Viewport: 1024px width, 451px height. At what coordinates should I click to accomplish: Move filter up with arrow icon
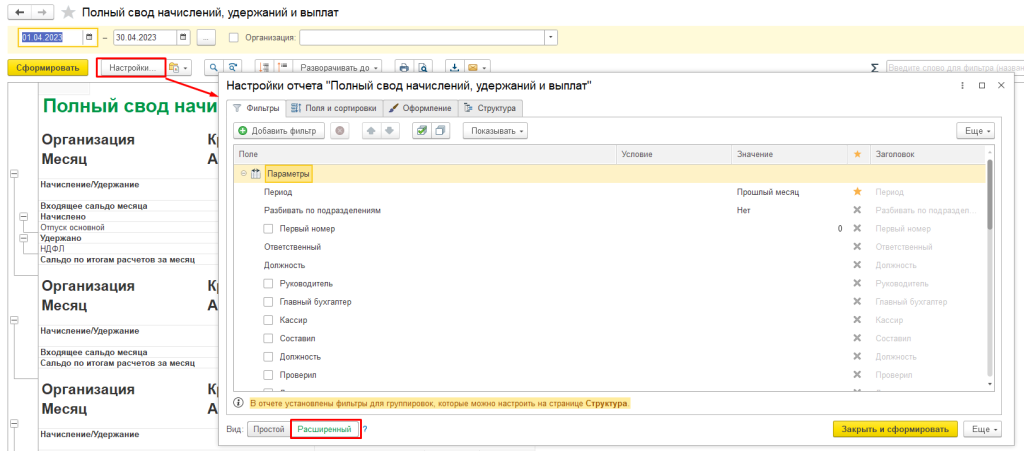click(371, 131)
